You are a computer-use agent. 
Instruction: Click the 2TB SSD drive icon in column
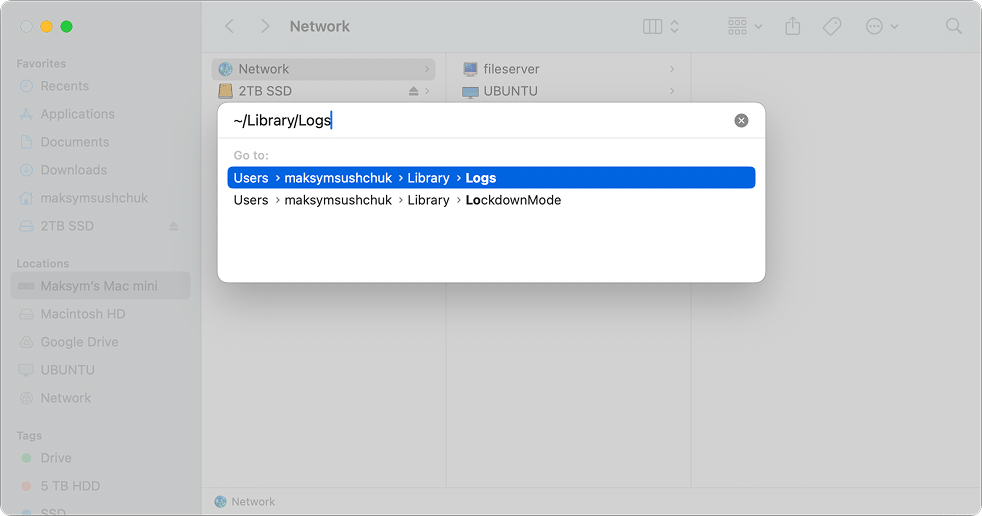click(225, 91)
